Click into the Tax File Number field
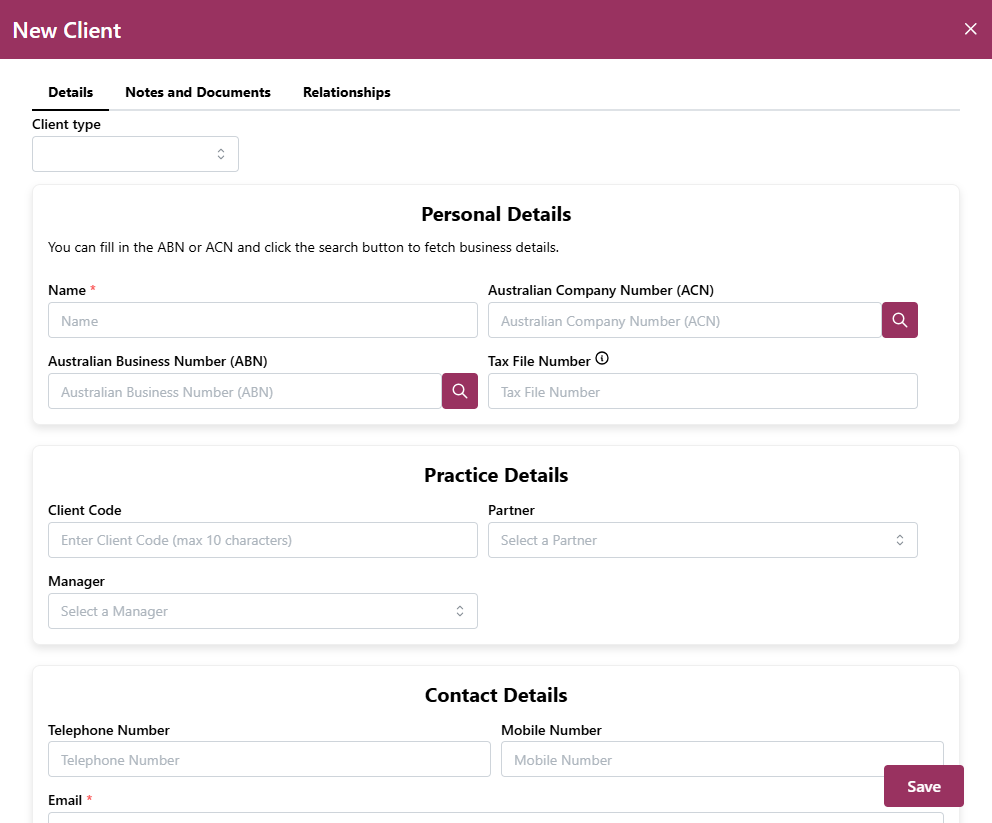 pos(702,392)
